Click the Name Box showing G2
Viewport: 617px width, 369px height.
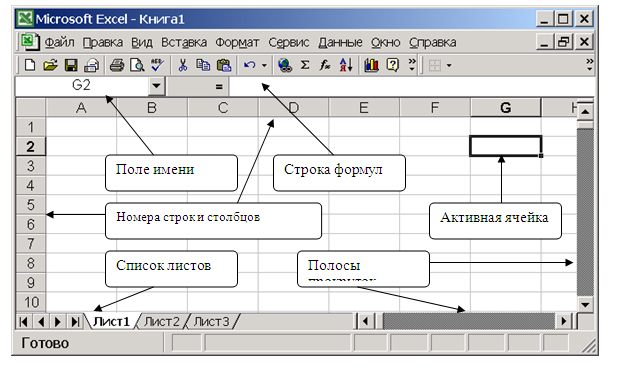81,86
